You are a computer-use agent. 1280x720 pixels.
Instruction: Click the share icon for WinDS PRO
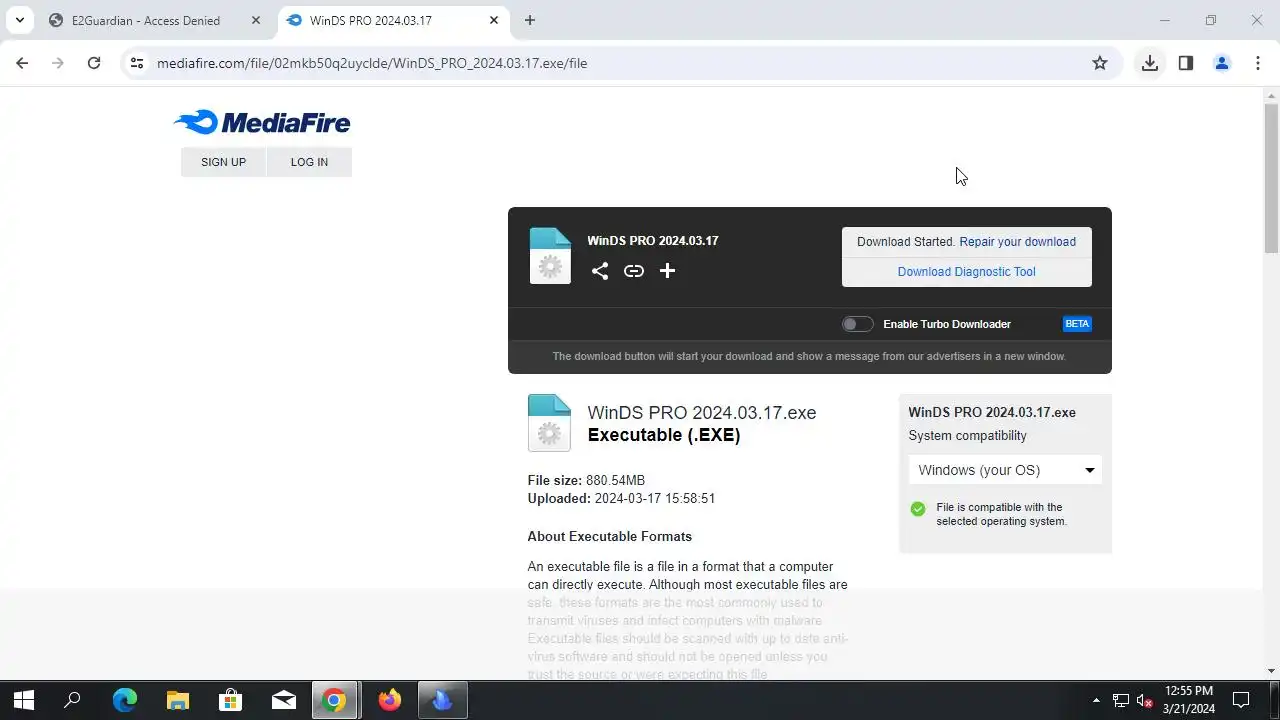tap(599, 271)
